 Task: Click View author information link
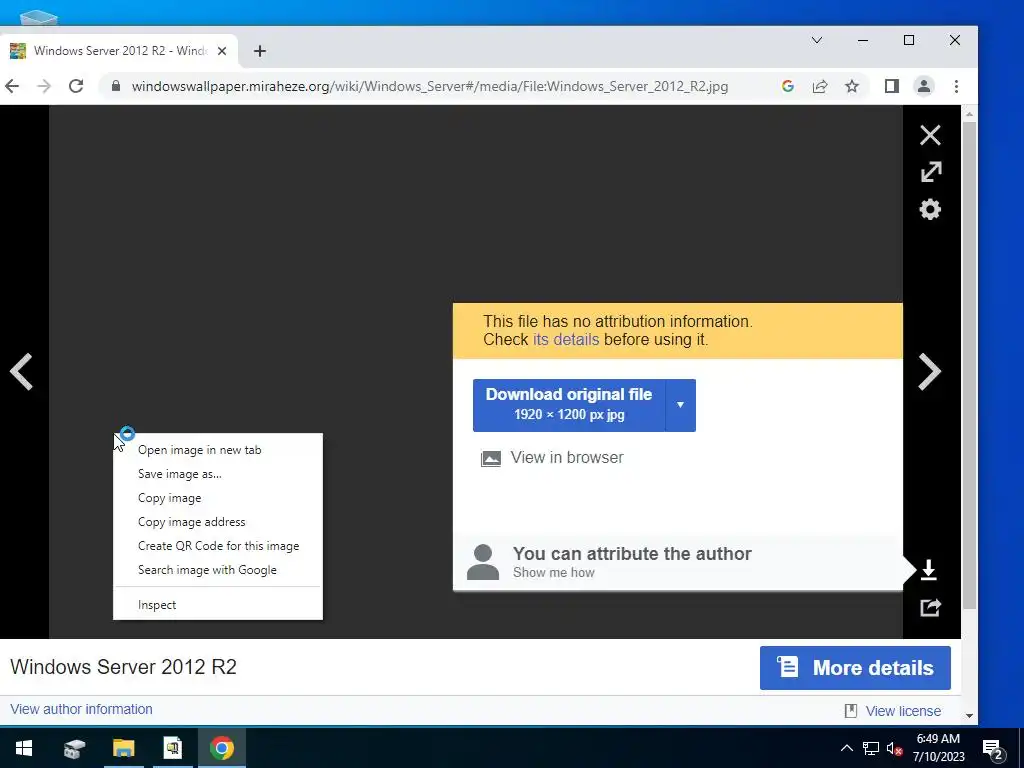click(82, 709)
